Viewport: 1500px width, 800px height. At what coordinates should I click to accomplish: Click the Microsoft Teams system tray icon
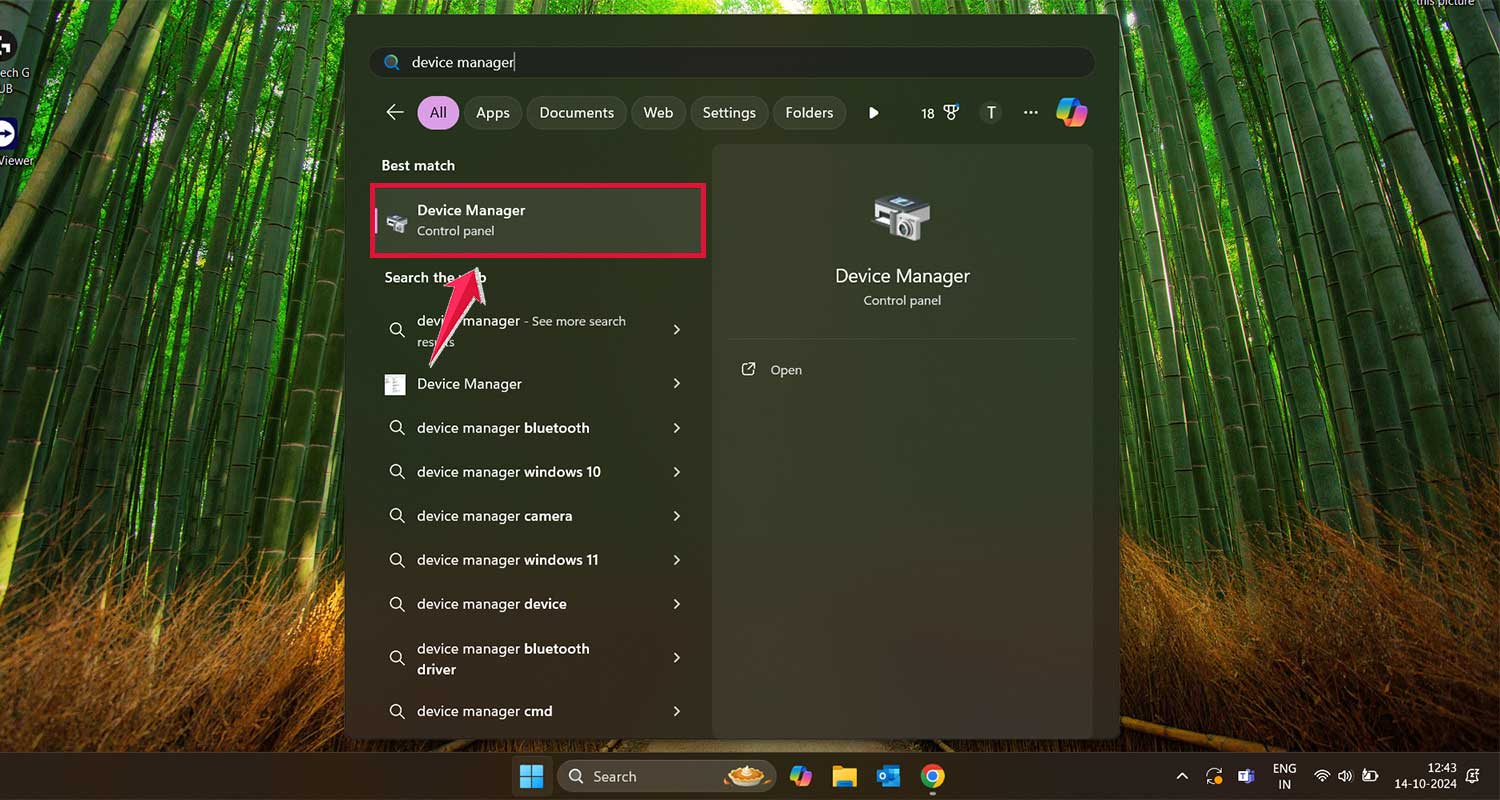point(1245,776)
